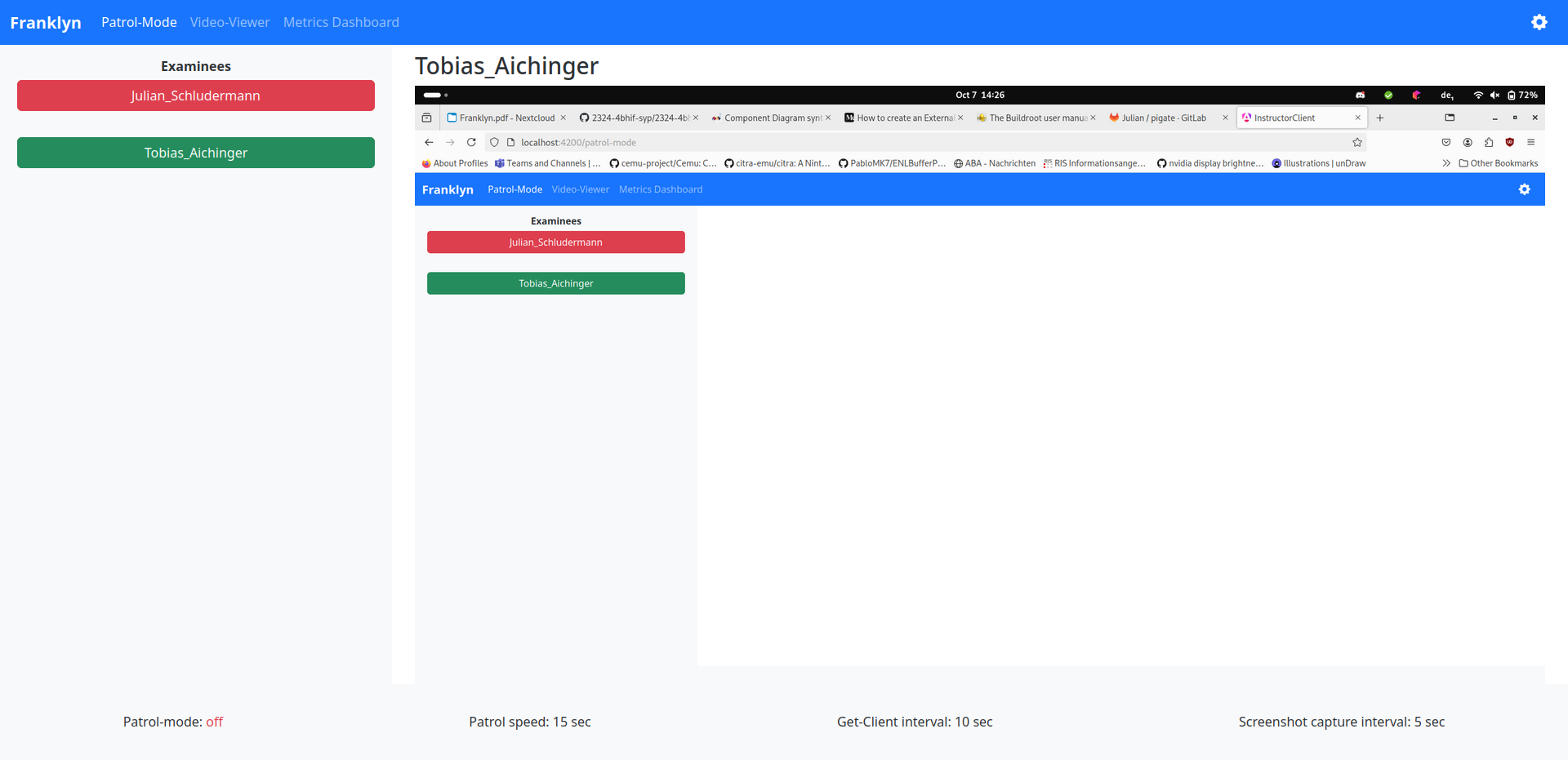Click the uBlock Origin shield icon in the captured browser
The height and width of the screenshot is (760, 1568).
click(1510, 142)
